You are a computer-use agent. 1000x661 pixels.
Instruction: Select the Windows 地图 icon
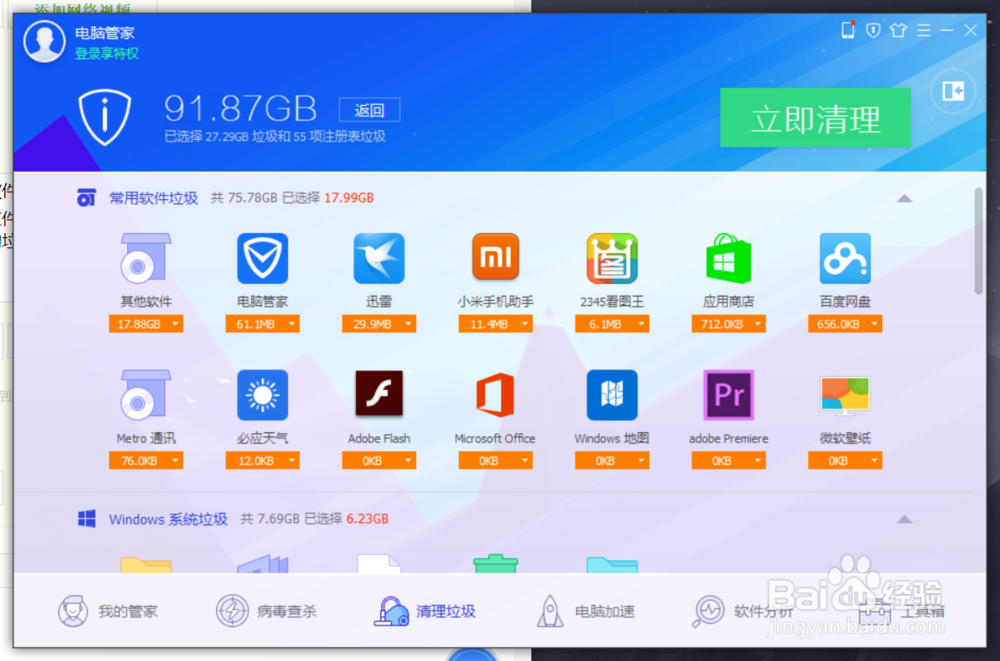click(x=612, y=395)
